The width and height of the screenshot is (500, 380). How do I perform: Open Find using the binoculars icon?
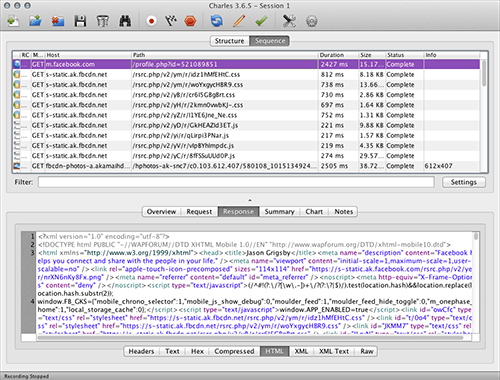coord(125,21)
